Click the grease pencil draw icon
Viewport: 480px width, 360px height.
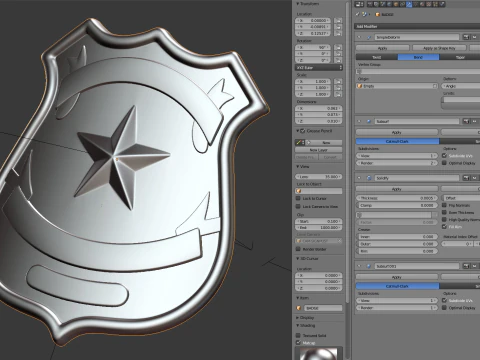pyautogui.click(x=299, y=142)
